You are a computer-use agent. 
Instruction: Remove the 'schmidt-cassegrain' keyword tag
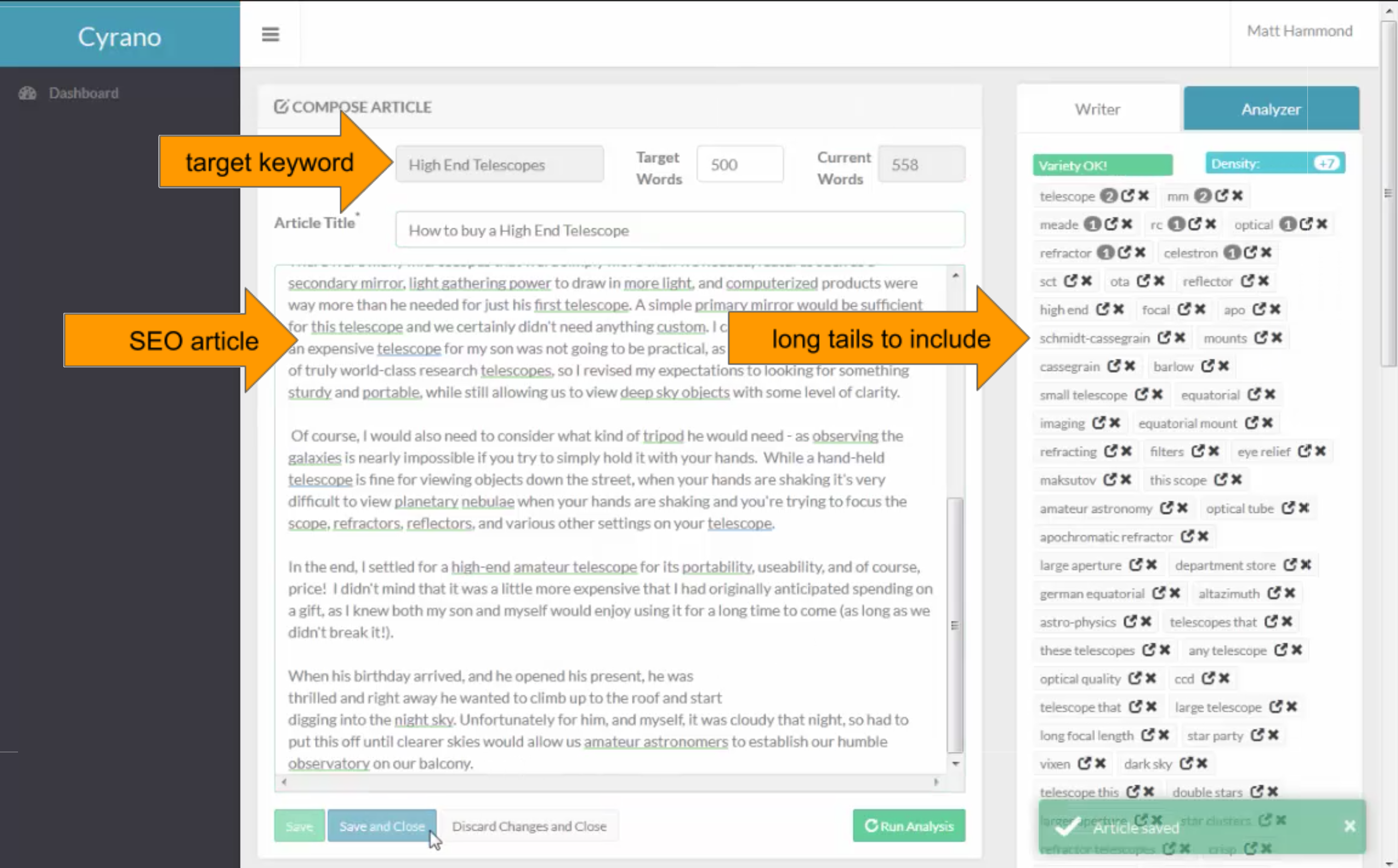click(x=1180, y=337)
